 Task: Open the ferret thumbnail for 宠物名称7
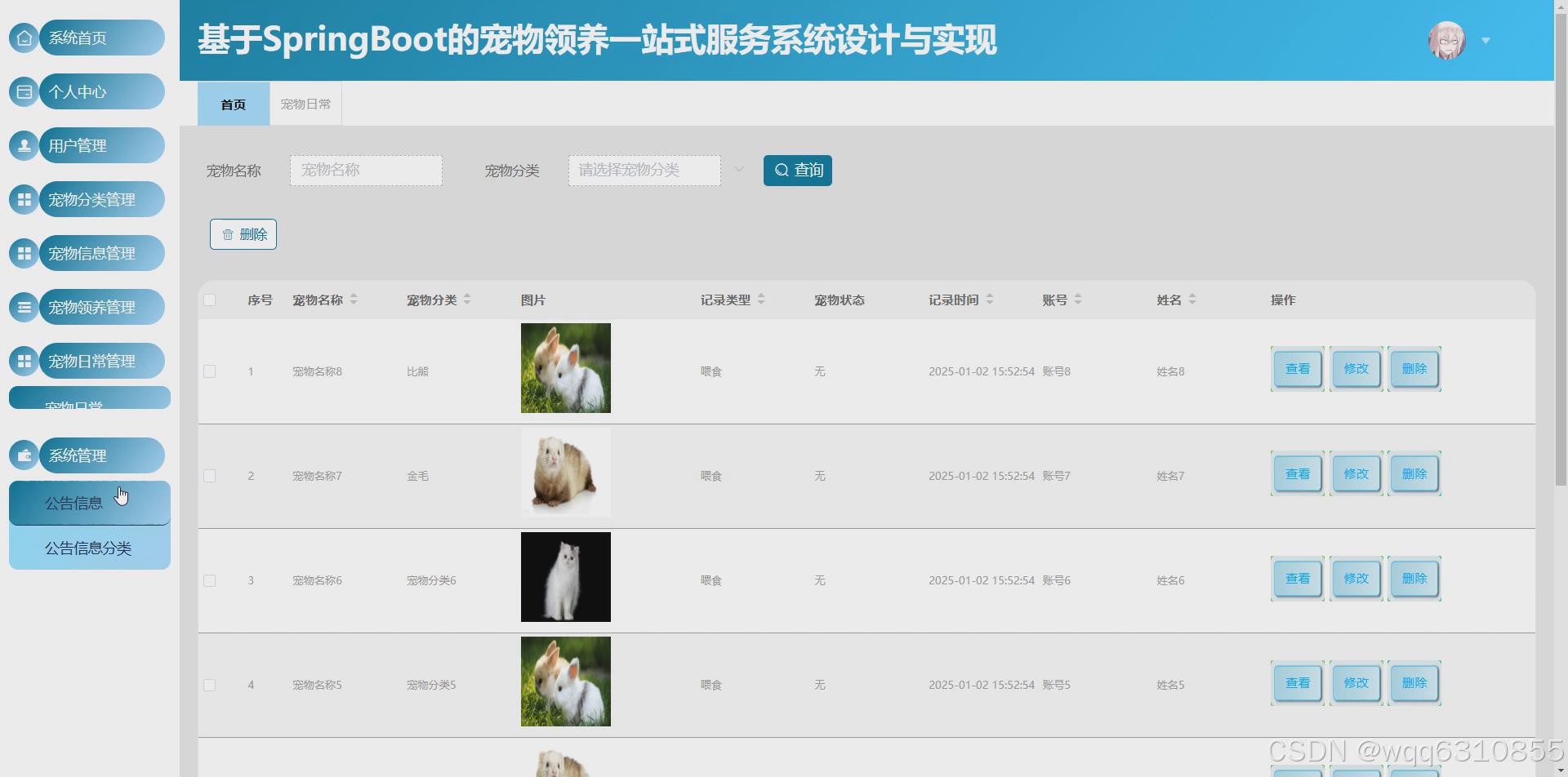tap(566, 473)
